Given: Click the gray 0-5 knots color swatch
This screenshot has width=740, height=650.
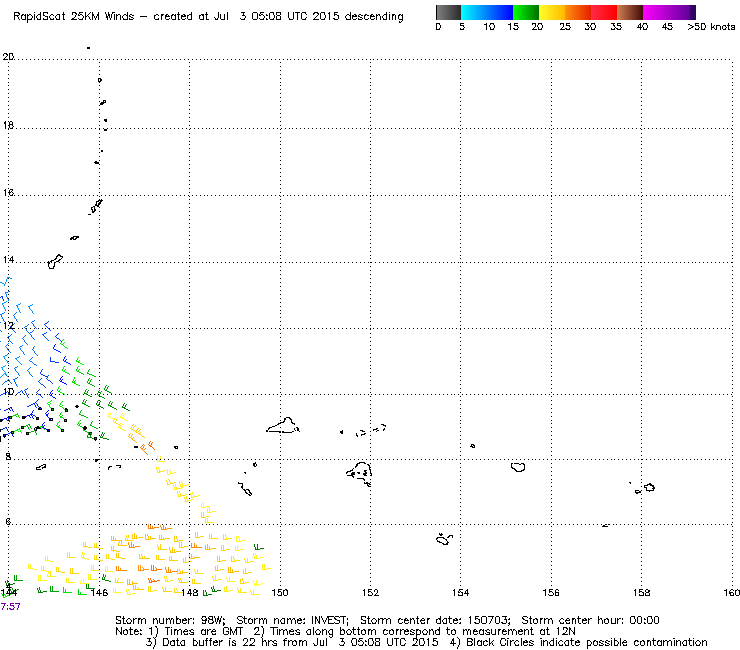Looking at the screenshot, I should click(448, 12).
